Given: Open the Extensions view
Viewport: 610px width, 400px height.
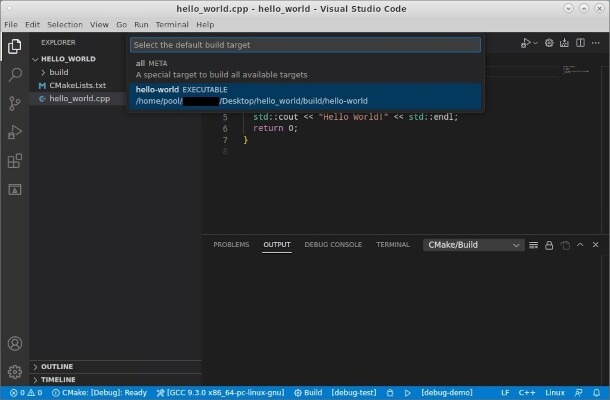Looking at the screenshot, I should [x=15, y=161].
